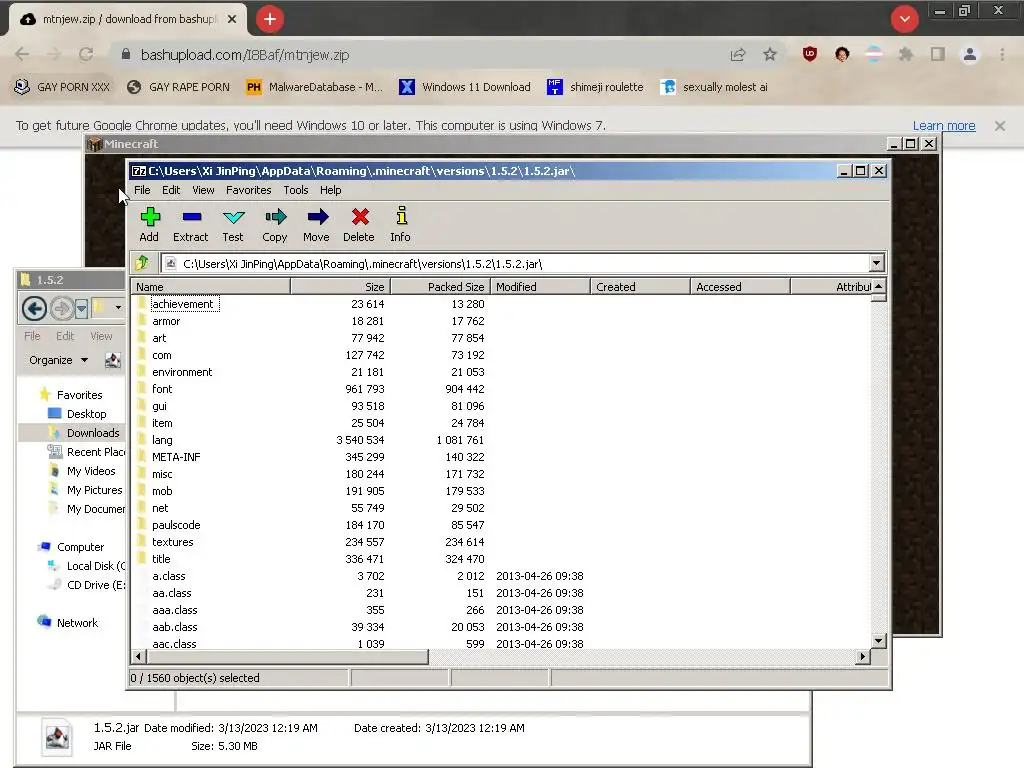The width and height of the screenshot is (1024, 768).
Task: Click Explorer's back navigation button
Action: 34,308
